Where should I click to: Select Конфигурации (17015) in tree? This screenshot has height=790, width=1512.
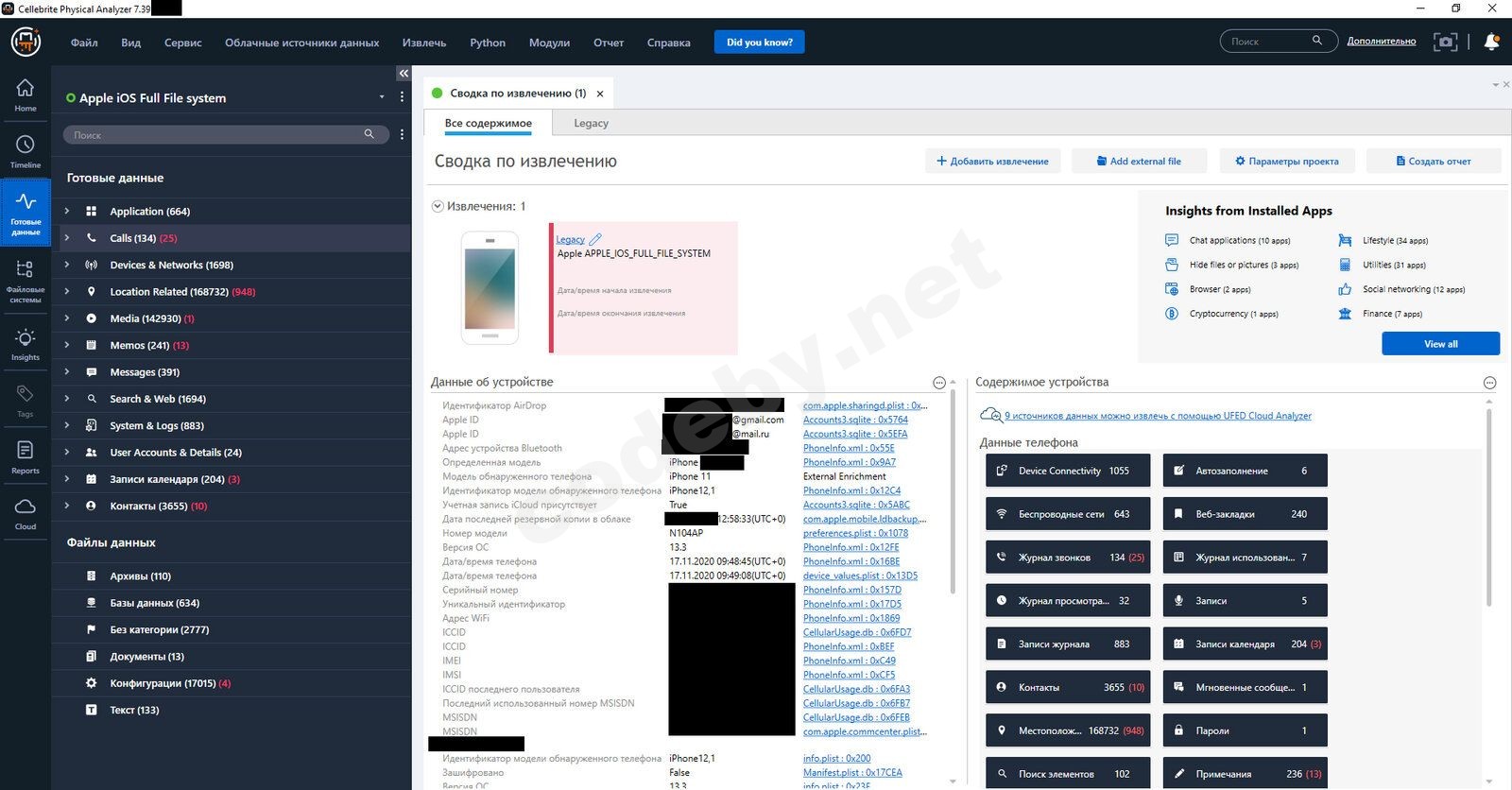tap(169, 683)
